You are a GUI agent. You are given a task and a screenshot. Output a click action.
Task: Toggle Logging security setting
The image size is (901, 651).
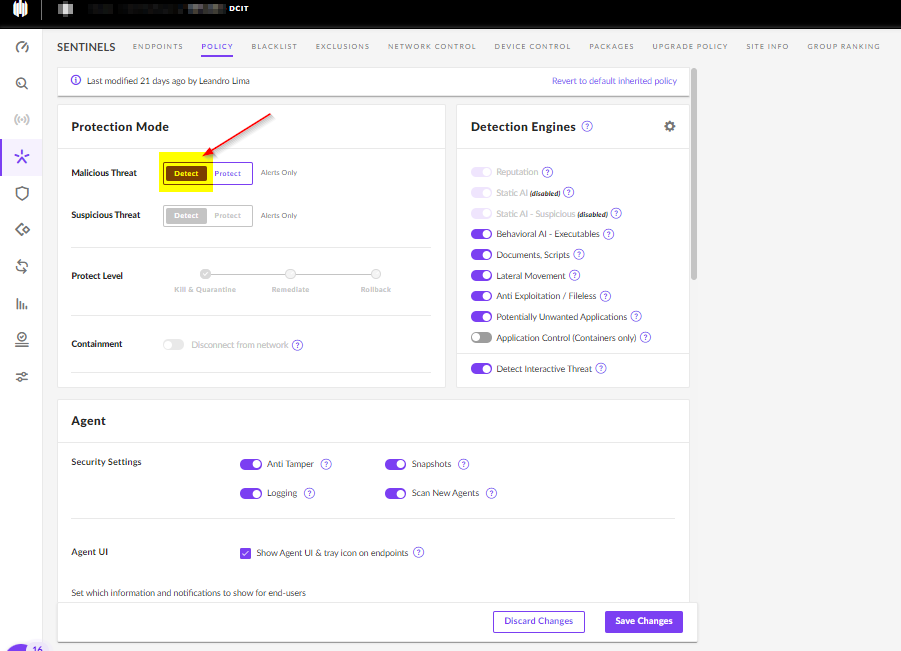[x=251, y=494]
